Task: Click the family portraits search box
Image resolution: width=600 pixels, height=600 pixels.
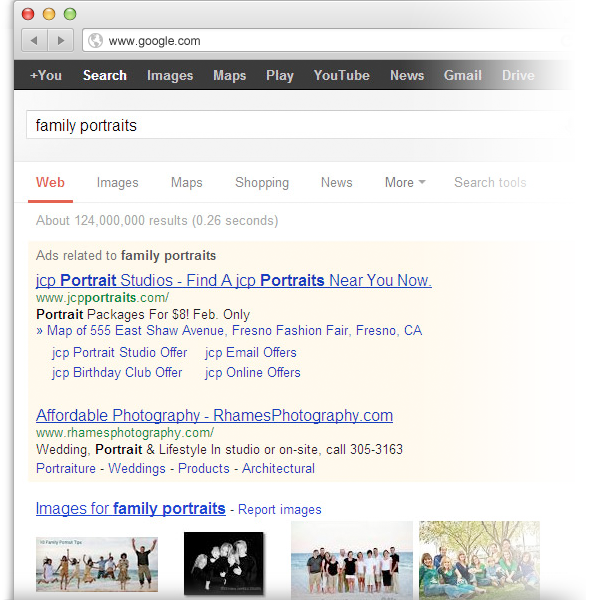Action: (297, 125)
